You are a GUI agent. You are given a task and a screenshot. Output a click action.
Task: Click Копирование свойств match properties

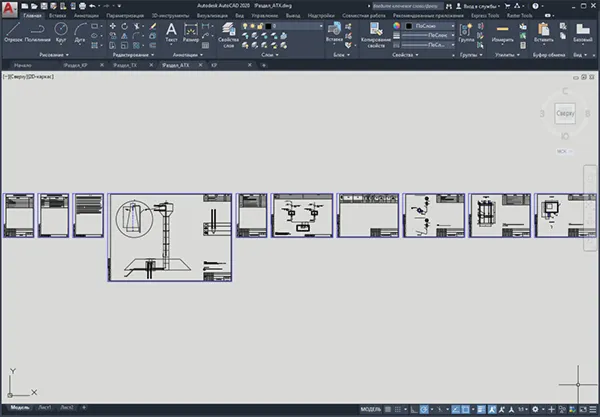pyautogui.click(x=376, y=35)
